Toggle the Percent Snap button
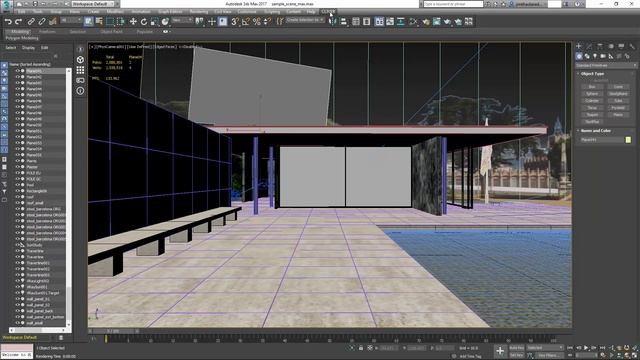Image resolution: width=640 pixels, height=360 pixels. pyautogui.click(x=256, y=21)
